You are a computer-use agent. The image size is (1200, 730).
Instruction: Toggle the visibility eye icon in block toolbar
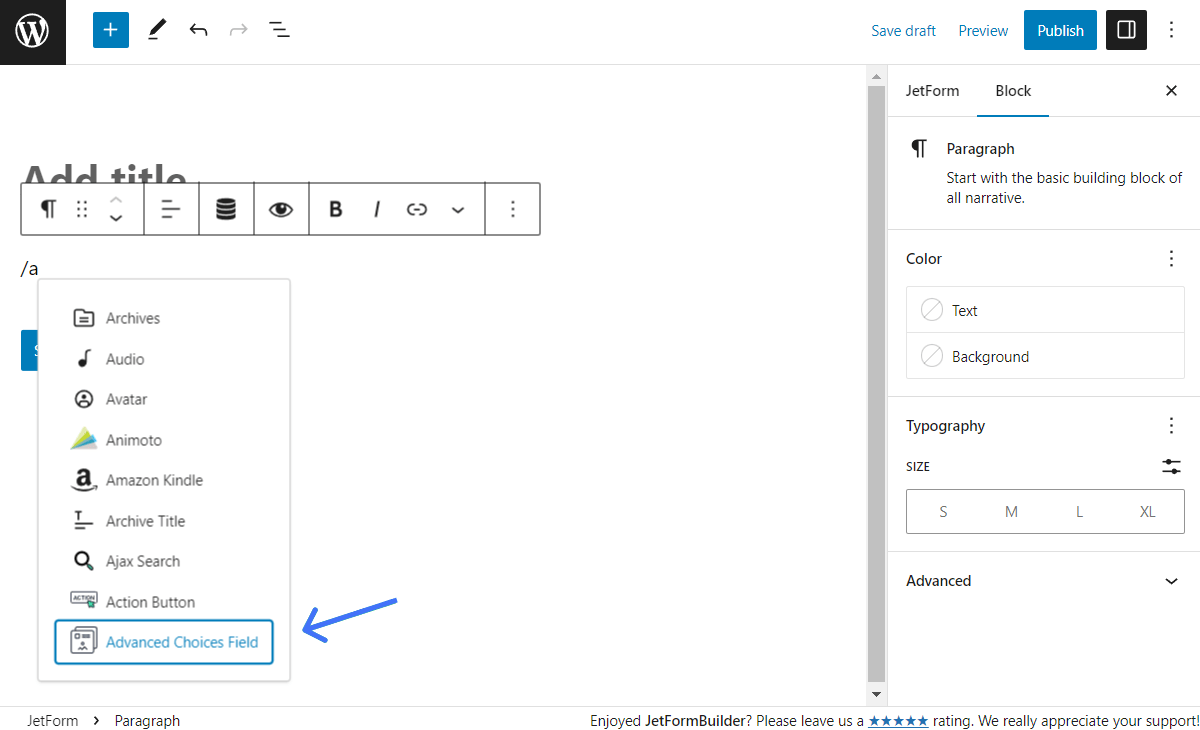point(281,208)
